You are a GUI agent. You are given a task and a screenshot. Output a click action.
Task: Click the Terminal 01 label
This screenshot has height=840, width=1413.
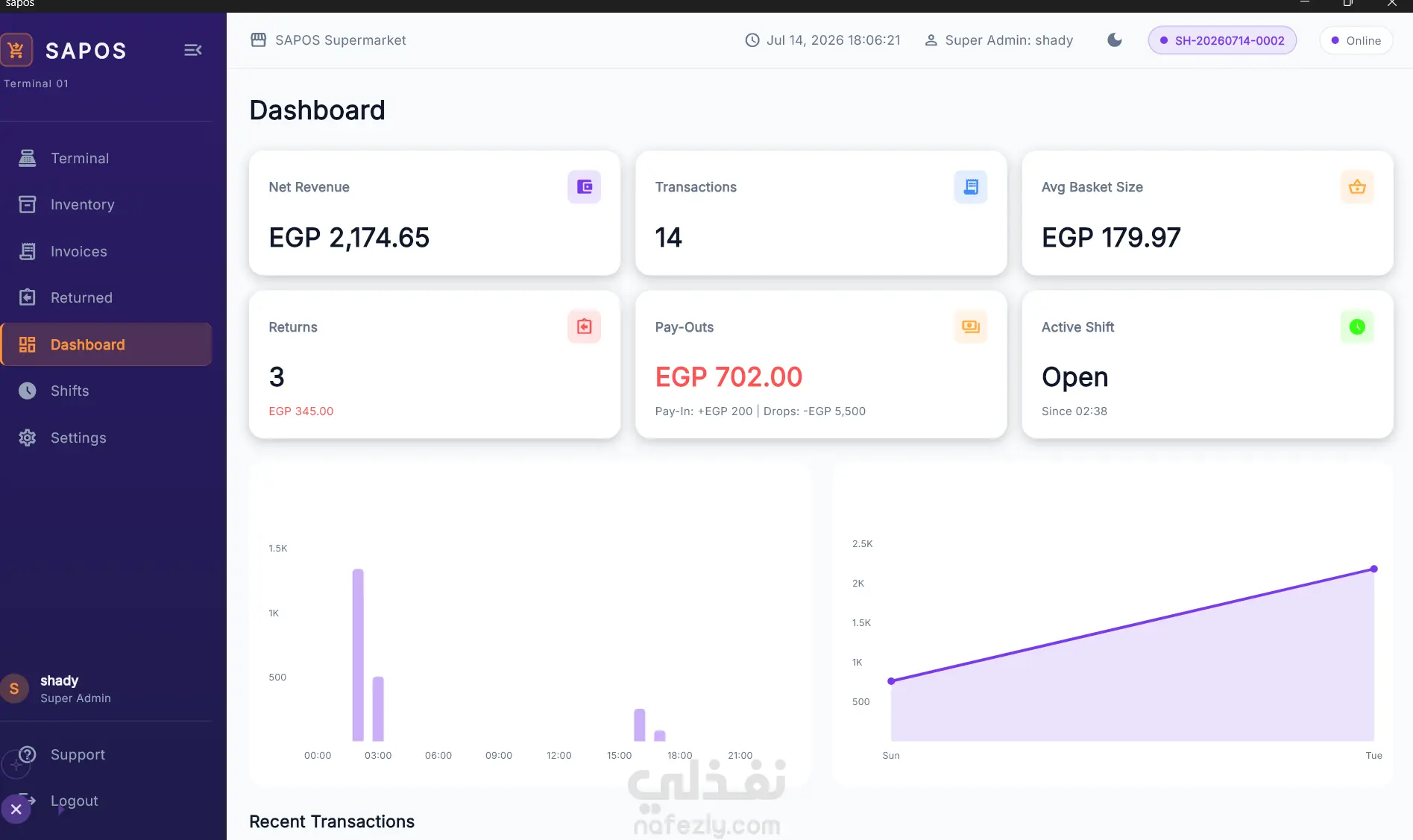[36, 83]
